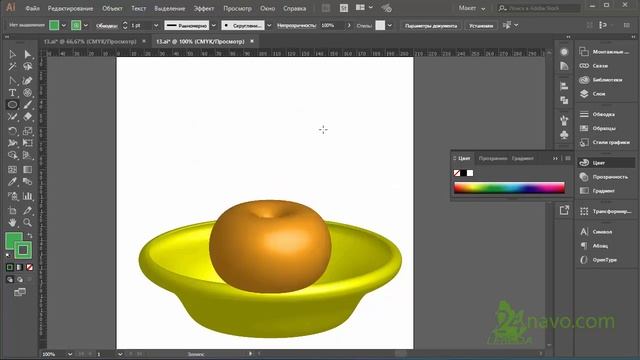Select the Direct Selection tool
This screenshot has width=640, height=360.
[27, 54]
